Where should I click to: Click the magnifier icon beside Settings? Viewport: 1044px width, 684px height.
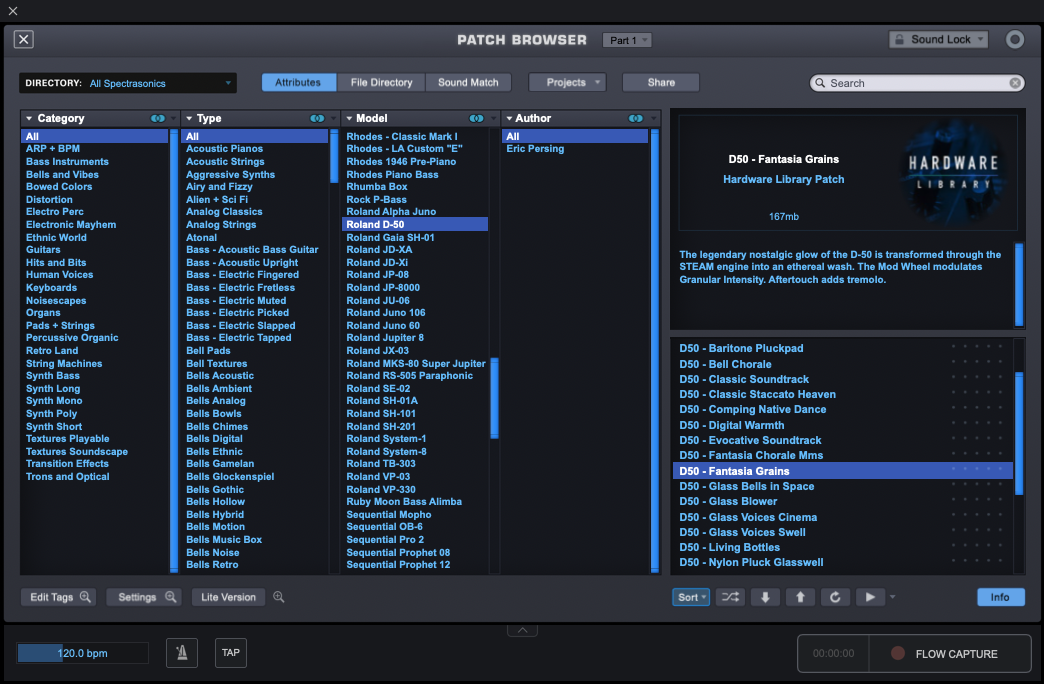point(170,597)
